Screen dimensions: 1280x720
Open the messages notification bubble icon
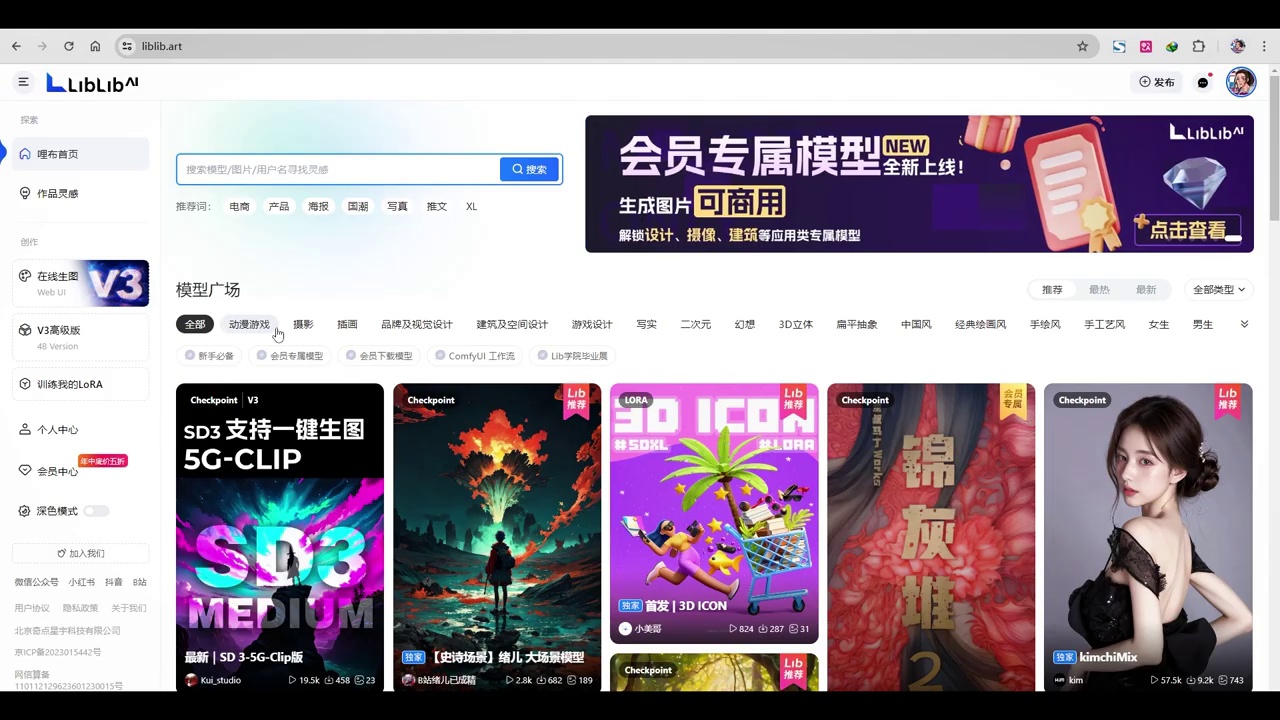click(1203, 82)
